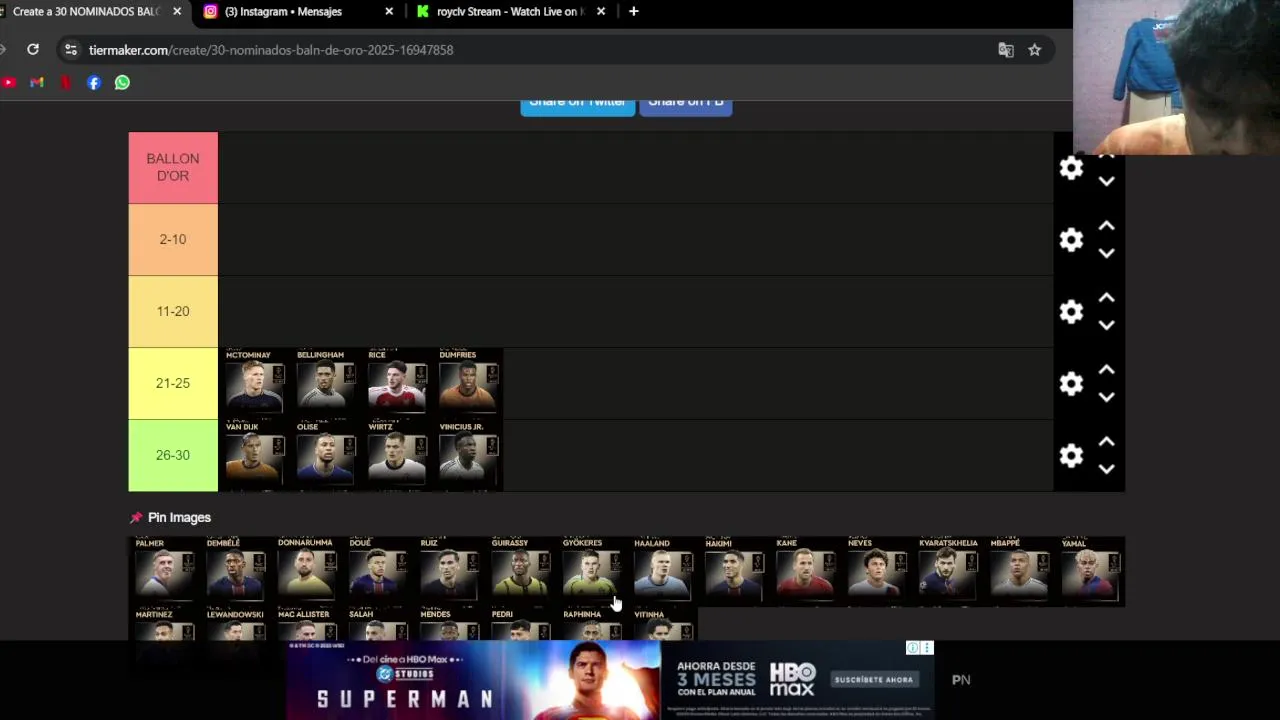Open YouTube bookmark shortcut

(9, 83)
